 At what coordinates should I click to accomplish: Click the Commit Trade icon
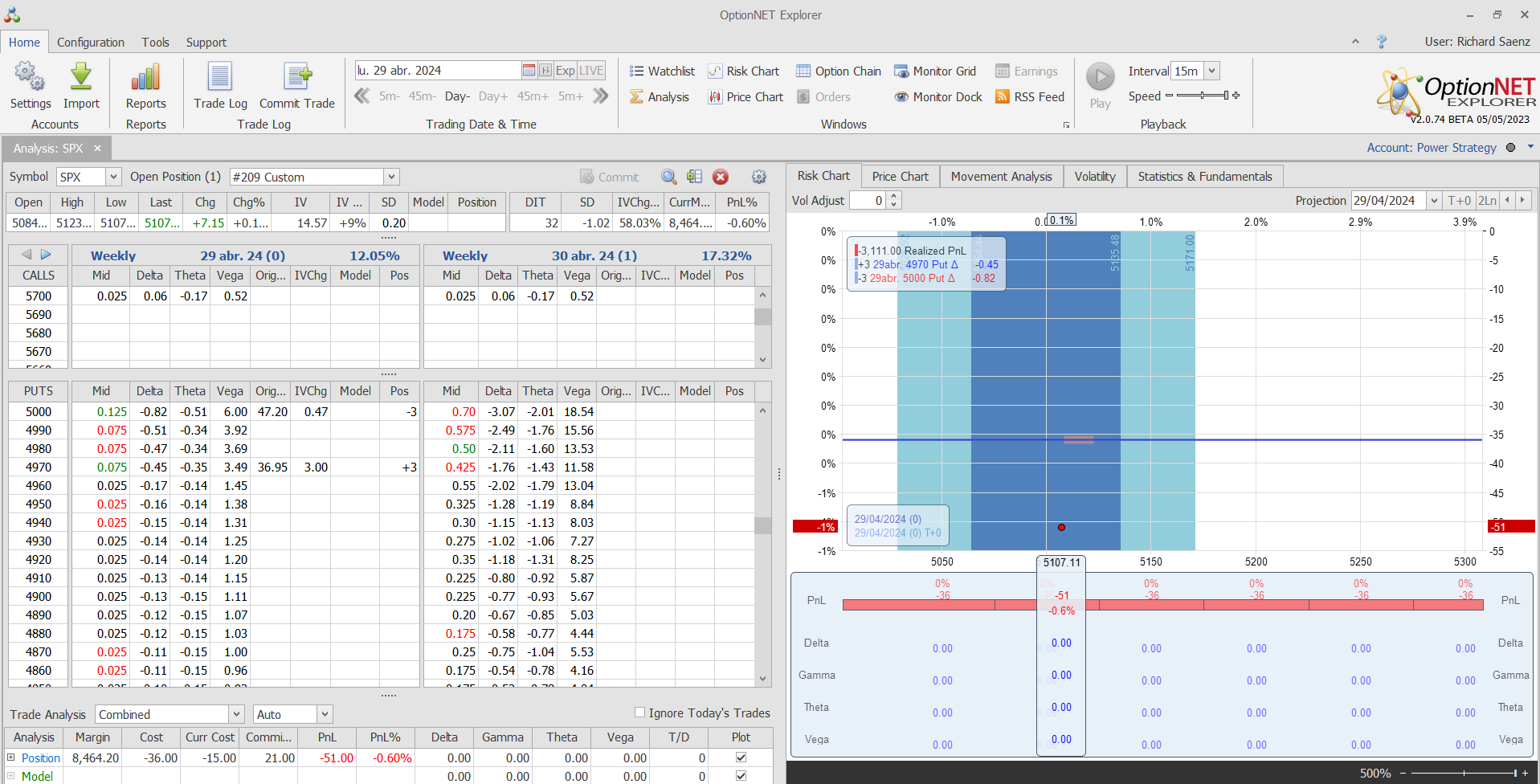pos(297,78)
